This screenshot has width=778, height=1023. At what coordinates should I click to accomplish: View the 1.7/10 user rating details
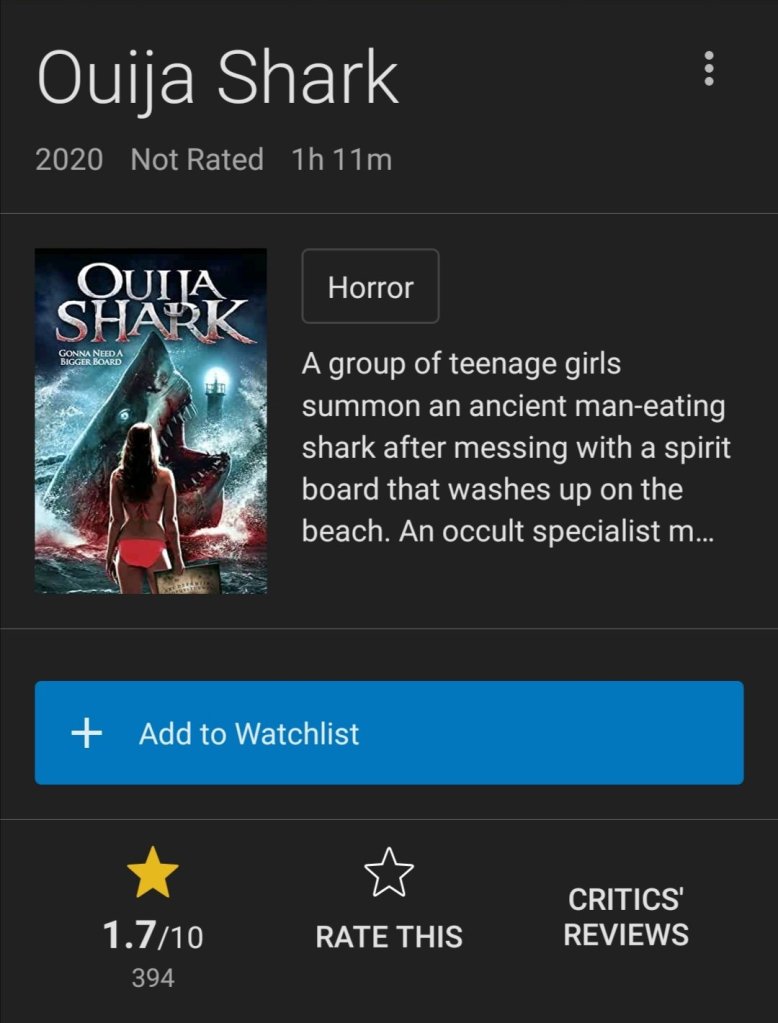(x=153, y=937)
